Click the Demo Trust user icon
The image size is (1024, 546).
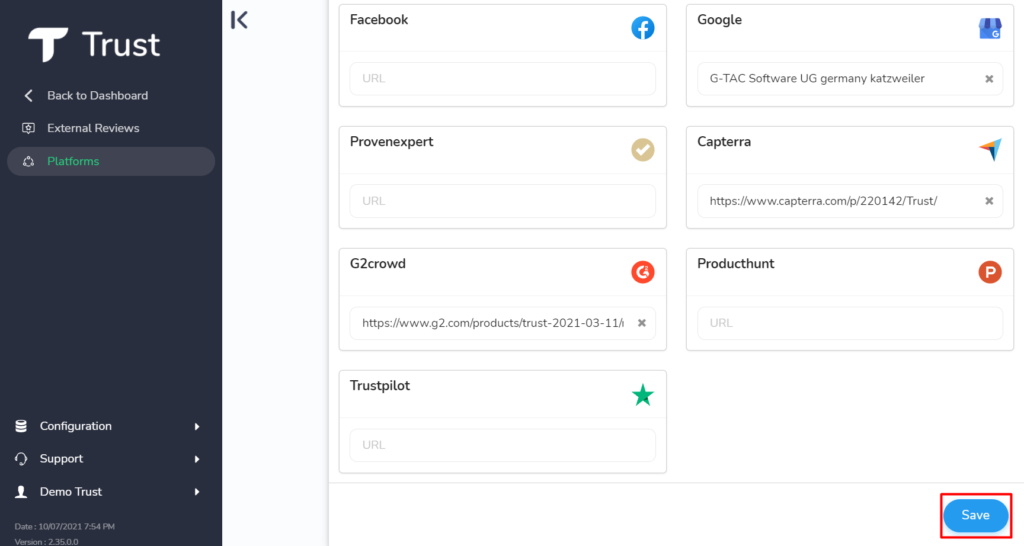point(21,492)
